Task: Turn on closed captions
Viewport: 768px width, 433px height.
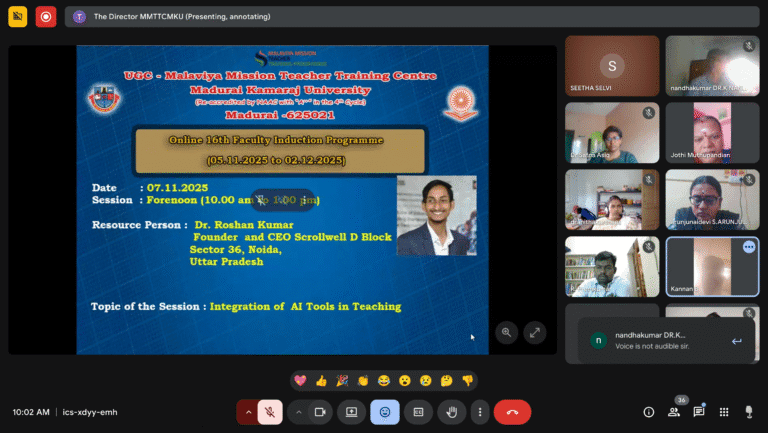Action: (419, 411)
